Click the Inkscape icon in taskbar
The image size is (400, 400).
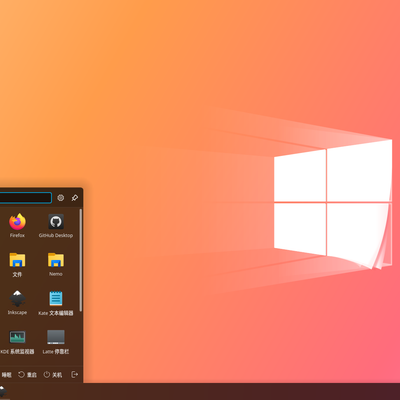tap(3, 391)
